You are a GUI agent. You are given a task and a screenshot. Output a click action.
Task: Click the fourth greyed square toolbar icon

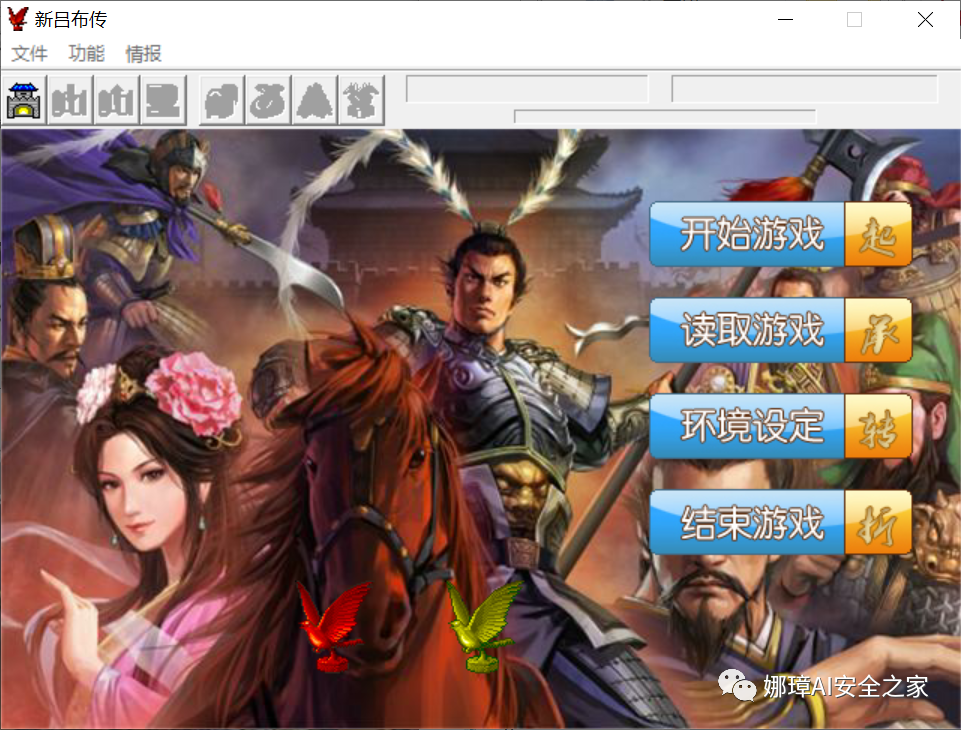coord(163,101)
